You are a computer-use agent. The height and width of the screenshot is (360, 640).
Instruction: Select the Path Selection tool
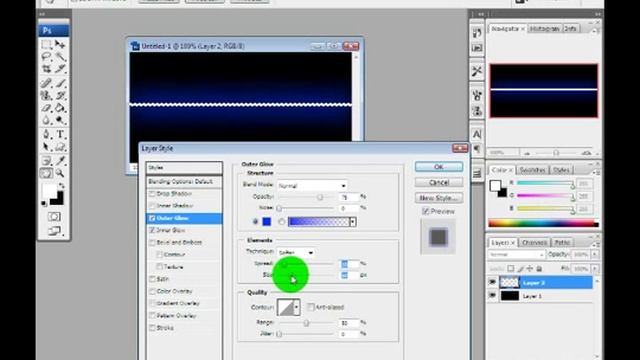click(46, 147)
